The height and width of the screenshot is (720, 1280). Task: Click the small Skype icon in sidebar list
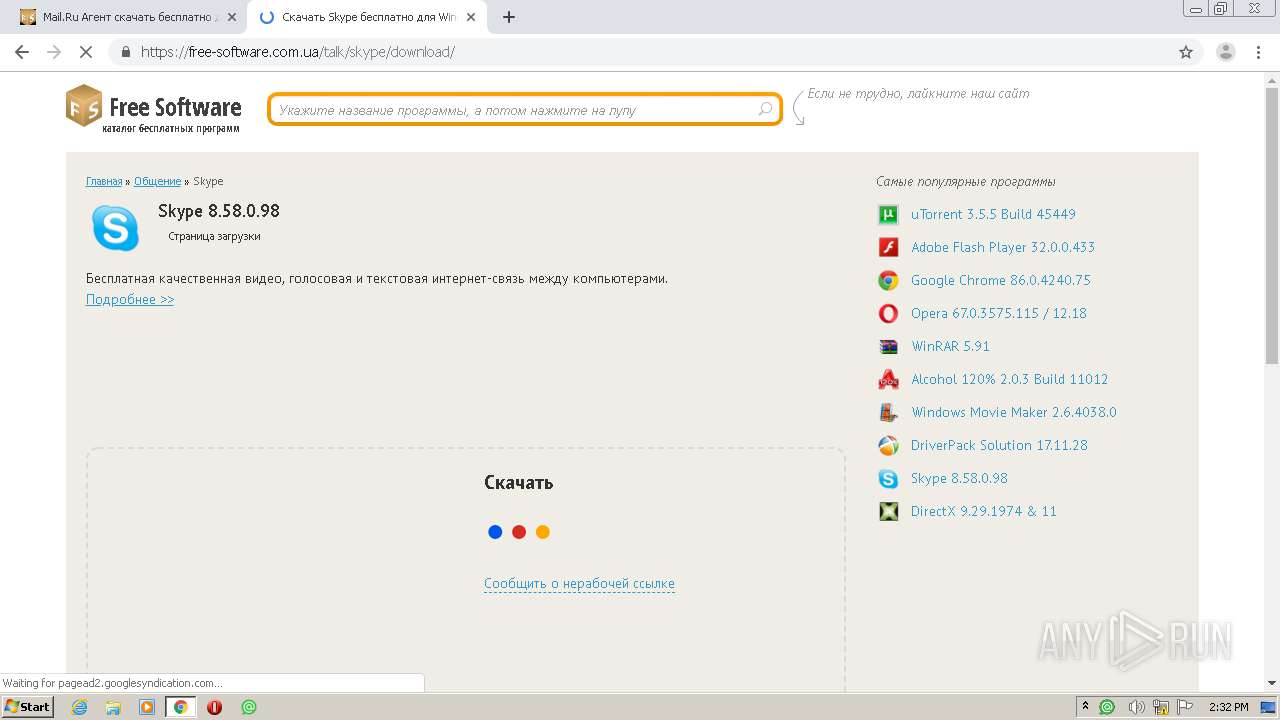coord(888,478)
